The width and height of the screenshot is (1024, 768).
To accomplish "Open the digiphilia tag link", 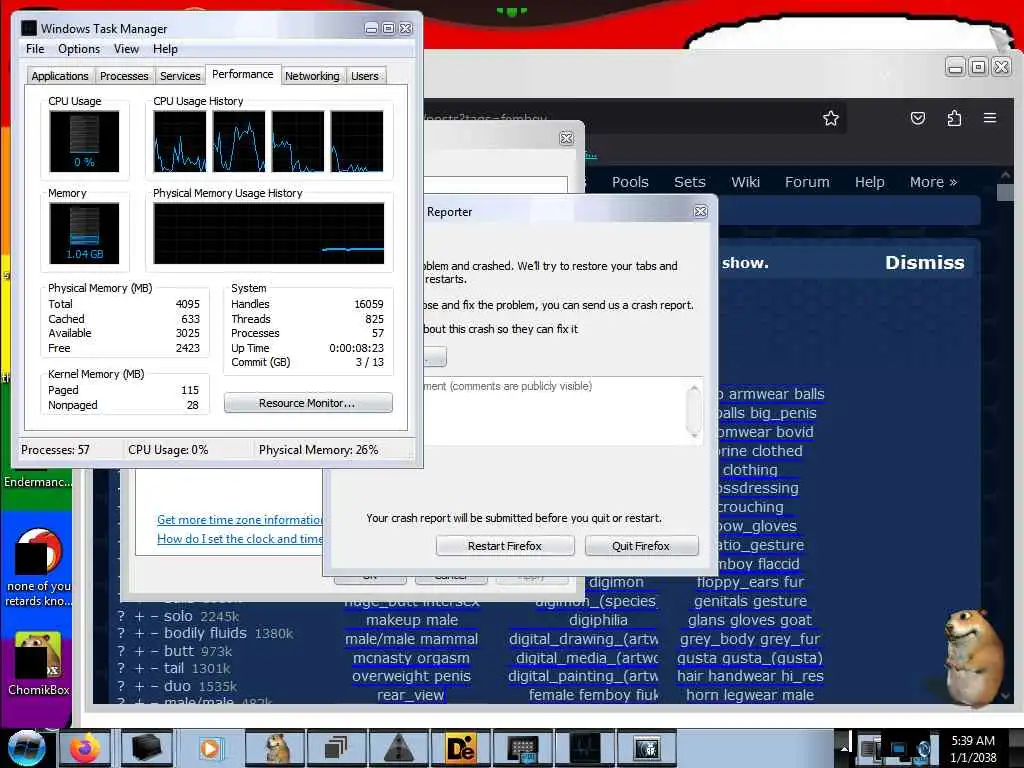I will [598, 620].
